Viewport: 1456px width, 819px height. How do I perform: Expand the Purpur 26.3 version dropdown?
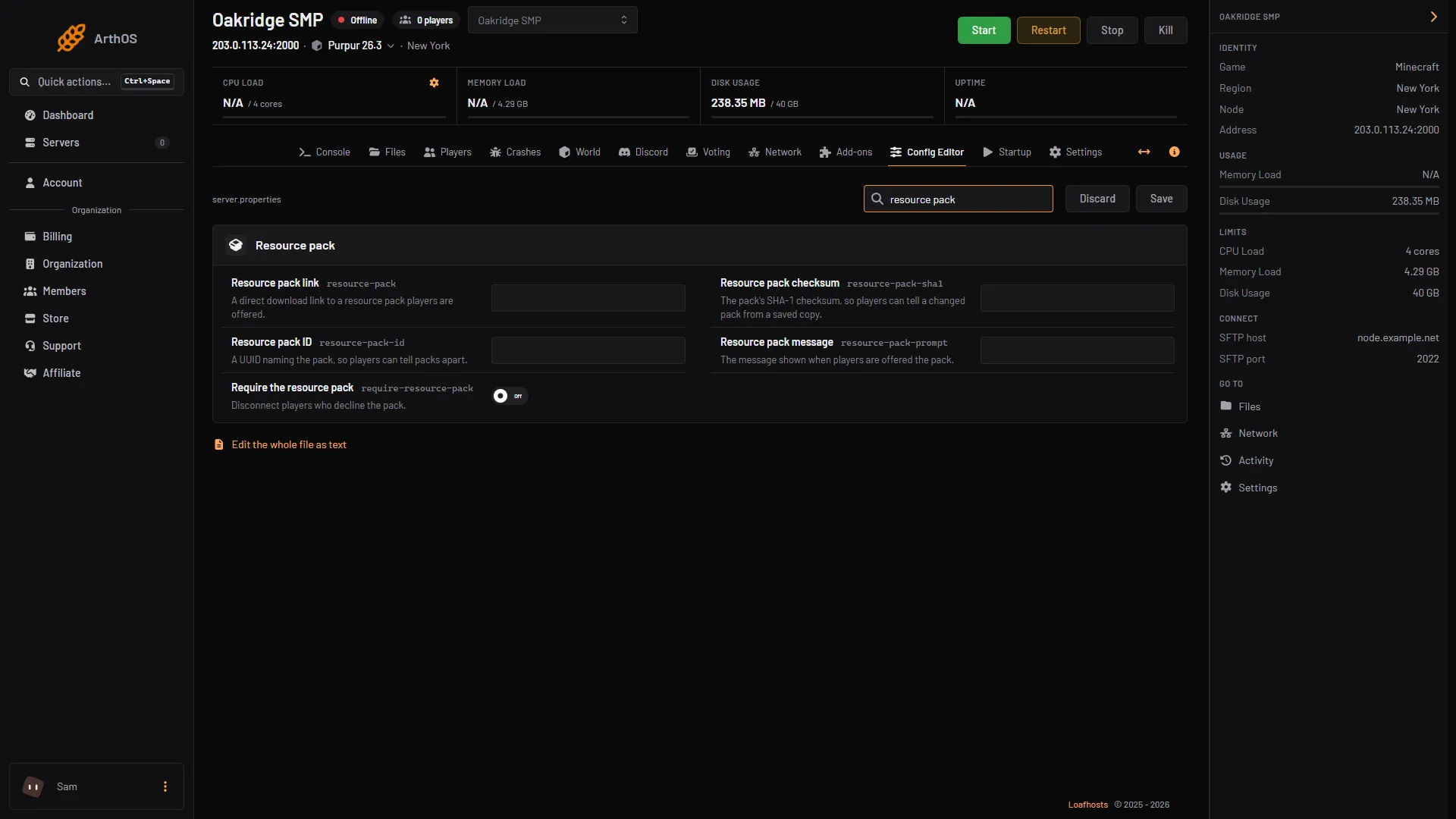[353, 45]
